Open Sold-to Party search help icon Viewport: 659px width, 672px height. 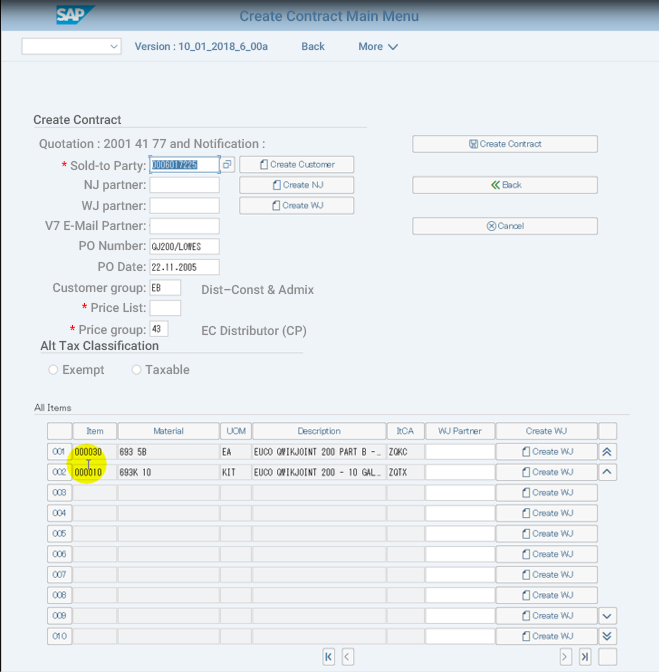pos(227,164)
